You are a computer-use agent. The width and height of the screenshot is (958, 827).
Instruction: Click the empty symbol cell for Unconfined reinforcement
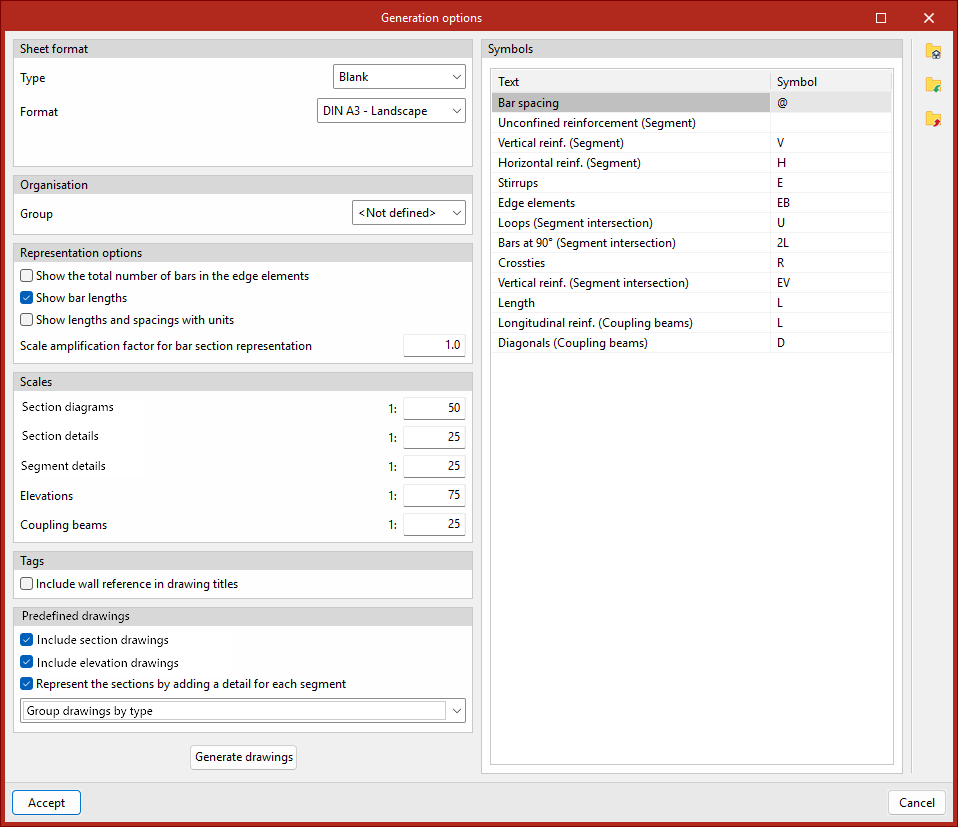coord(831,123)
